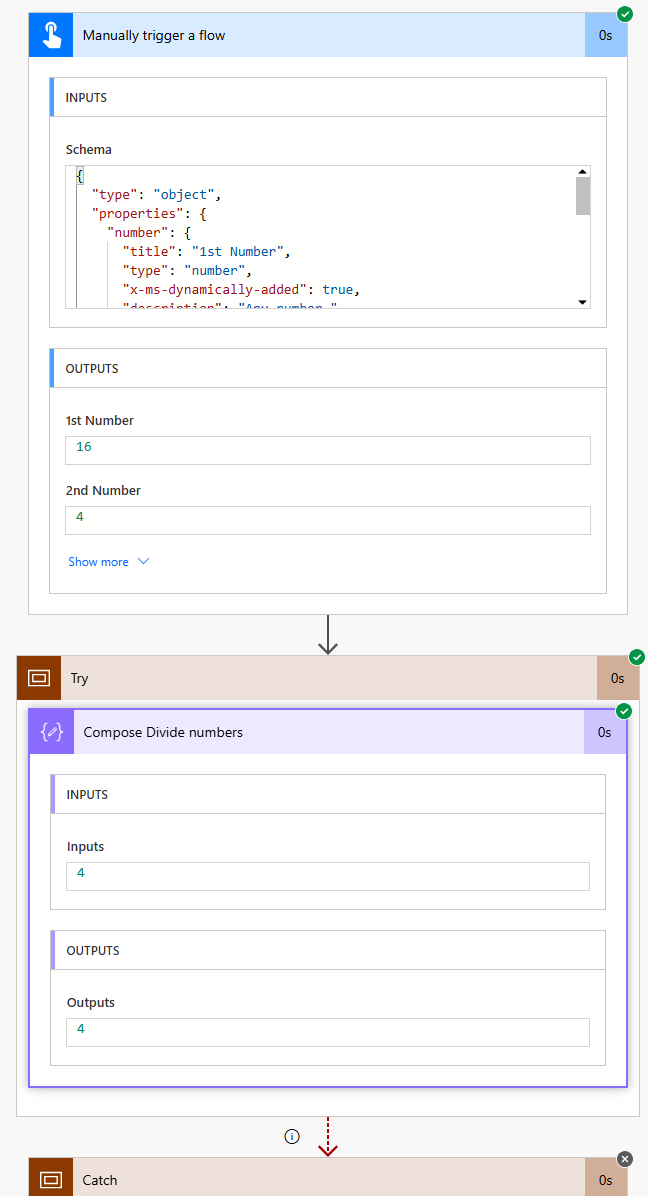Click the Compose action 0s duration badge
This screenshot has height=1196, width=648.
pyautogui.click(x=605, y=732)
